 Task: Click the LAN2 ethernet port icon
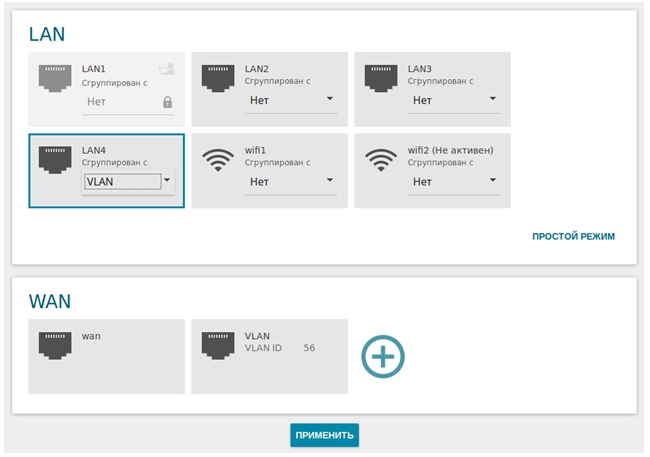[219, 77]
